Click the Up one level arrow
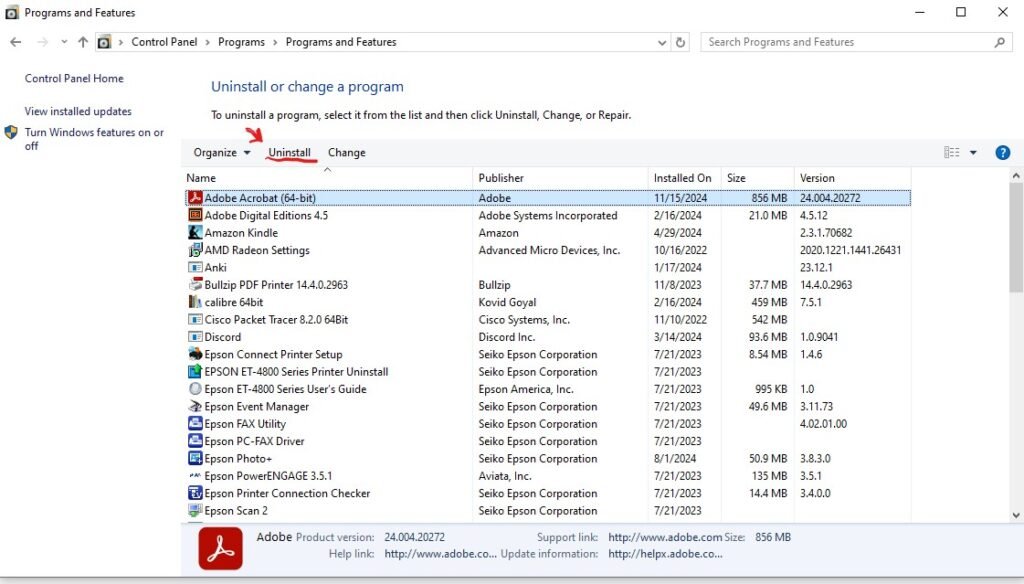 (82, 43)
